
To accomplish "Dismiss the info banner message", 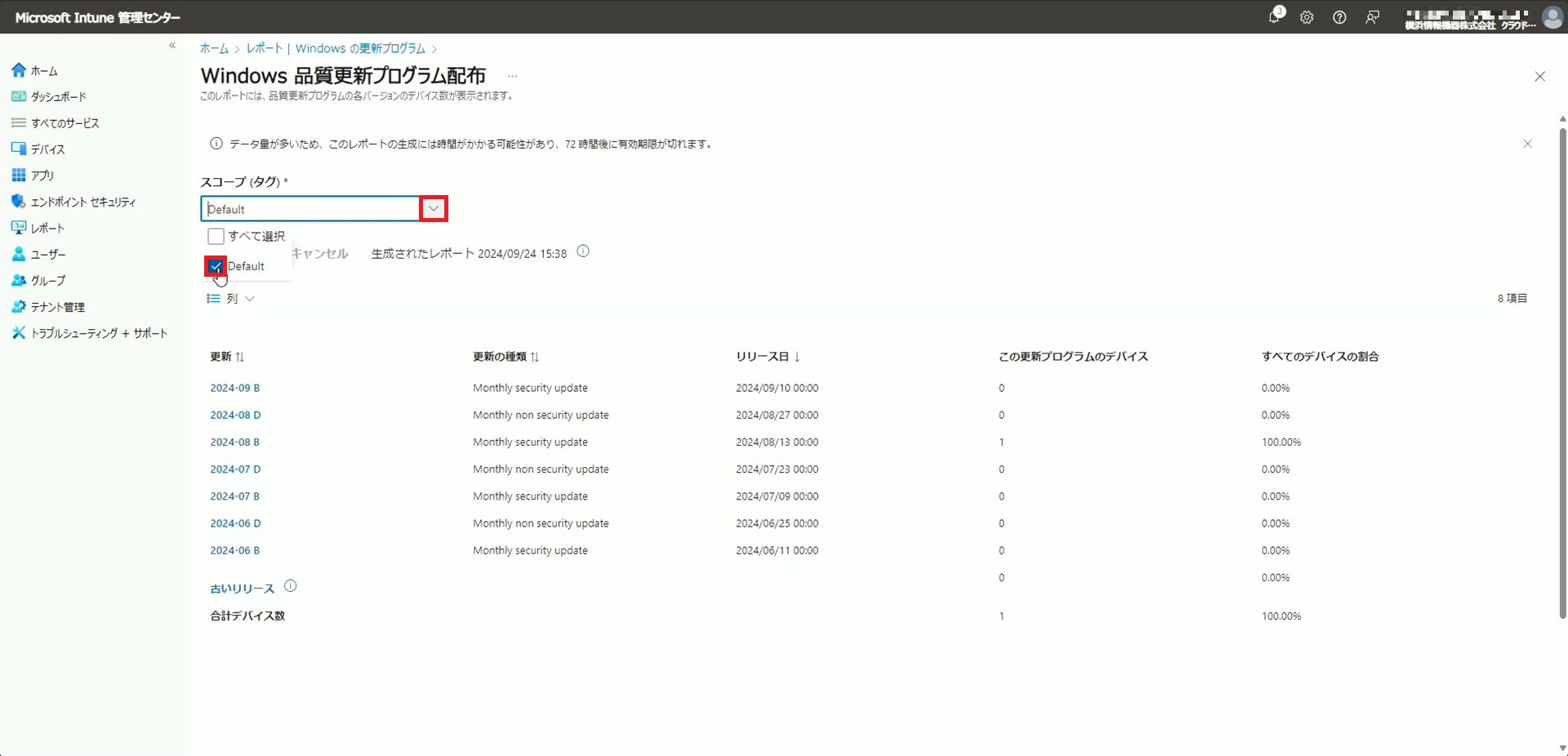I will (x=1527, y=144).
